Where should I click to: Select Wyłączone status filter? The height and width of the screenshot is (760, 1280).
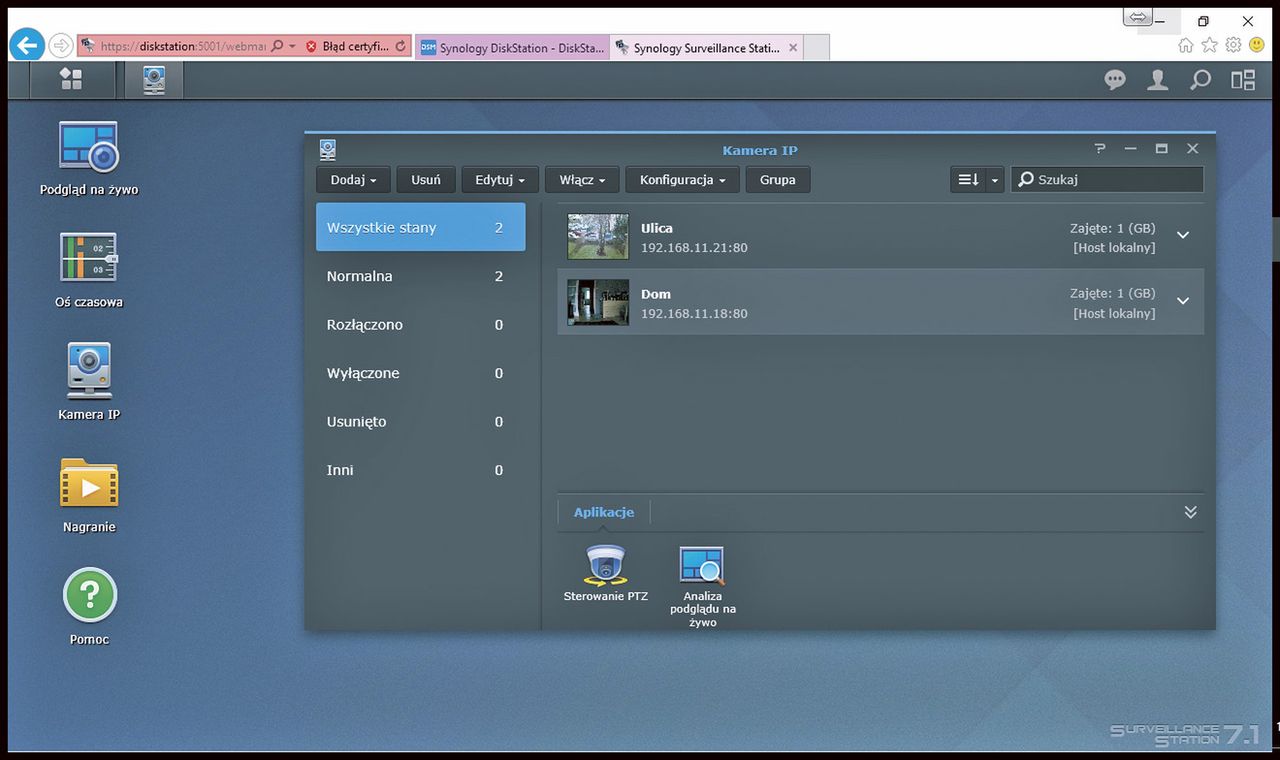(420, 373)
